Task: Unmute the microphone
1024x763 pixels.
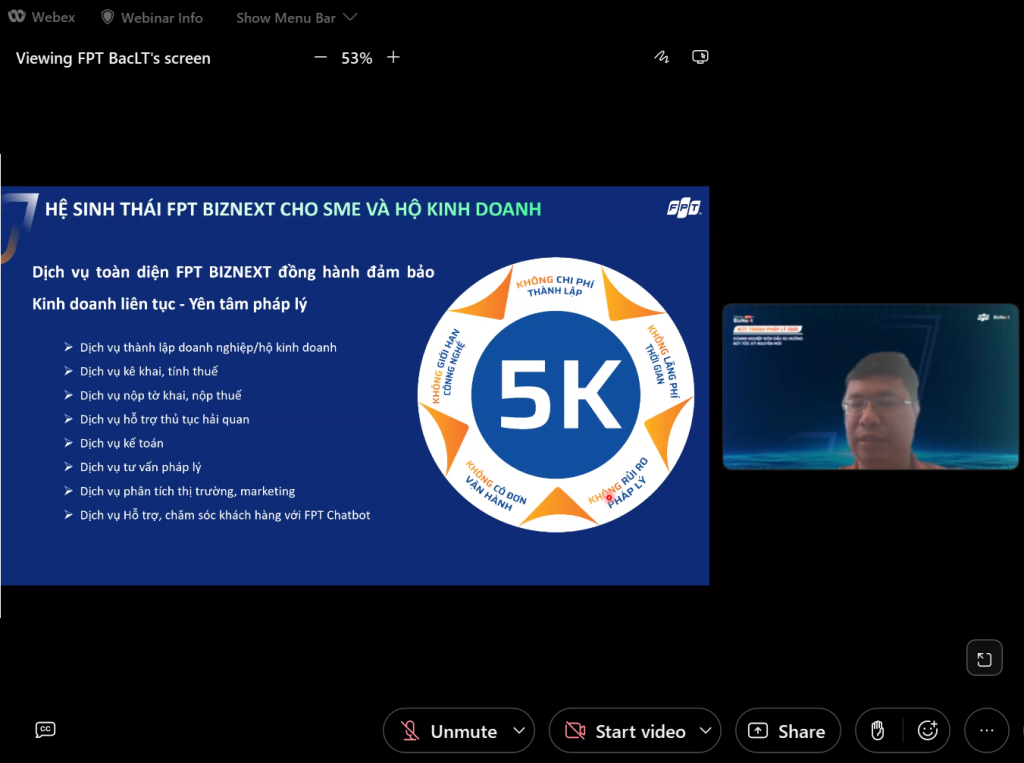Action: pos(451,731)
